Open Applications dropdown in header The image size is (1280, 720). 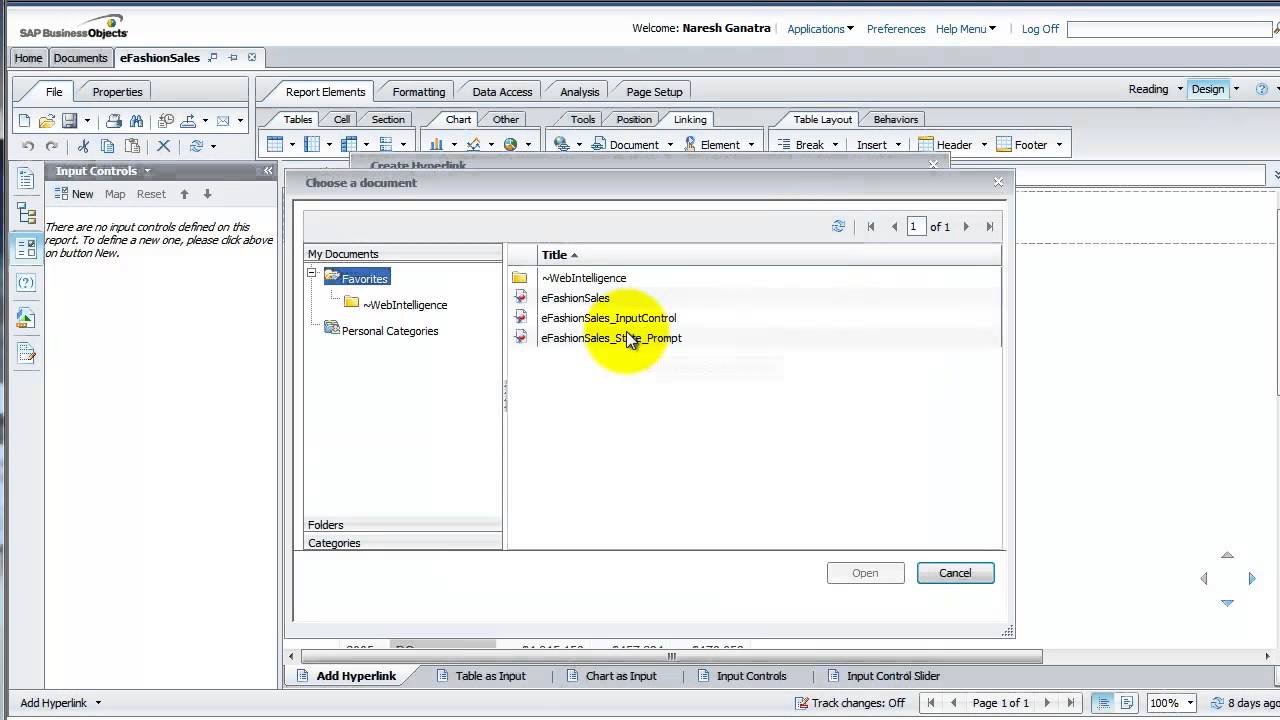click(x=820, y=29)
